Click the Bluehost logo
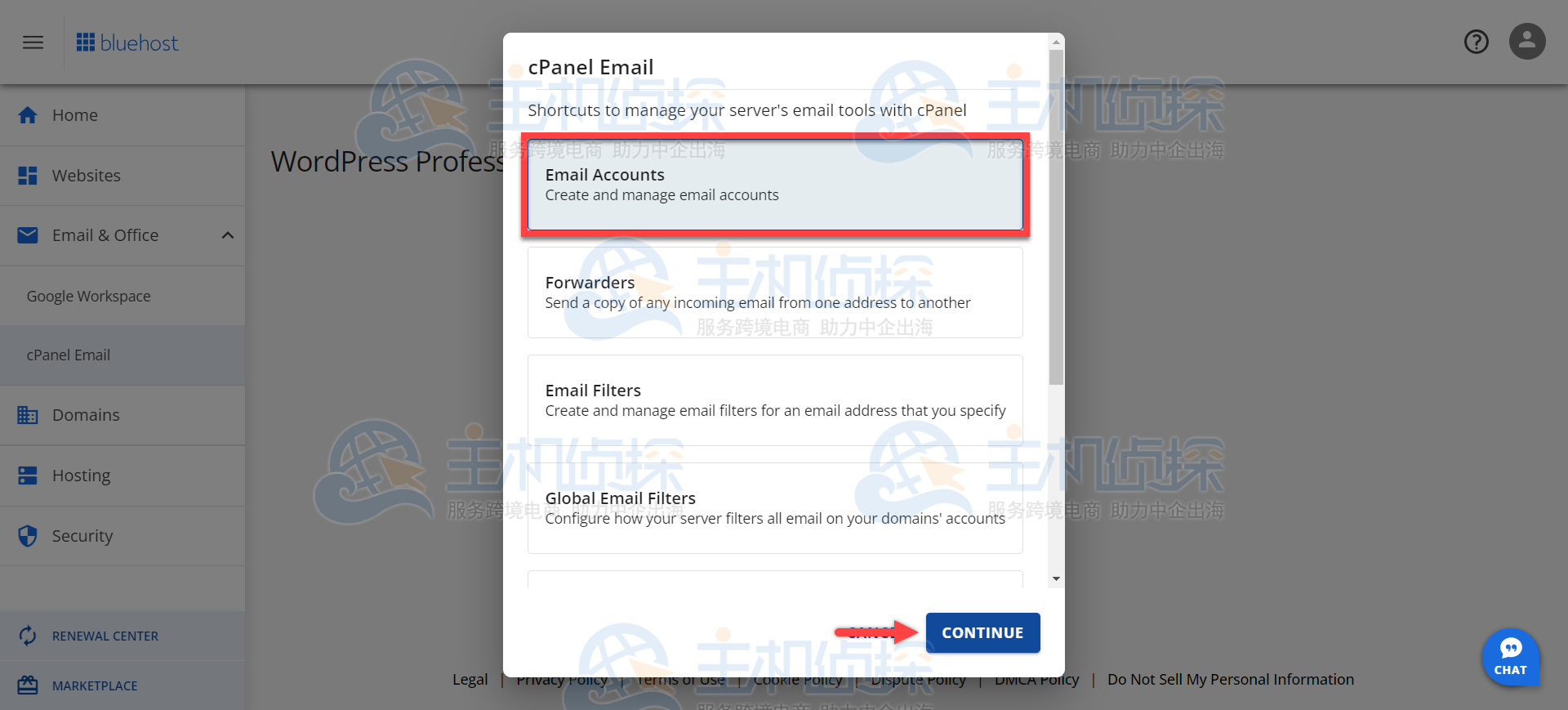This screenshot has width=1568, height=710. (127, 42)
